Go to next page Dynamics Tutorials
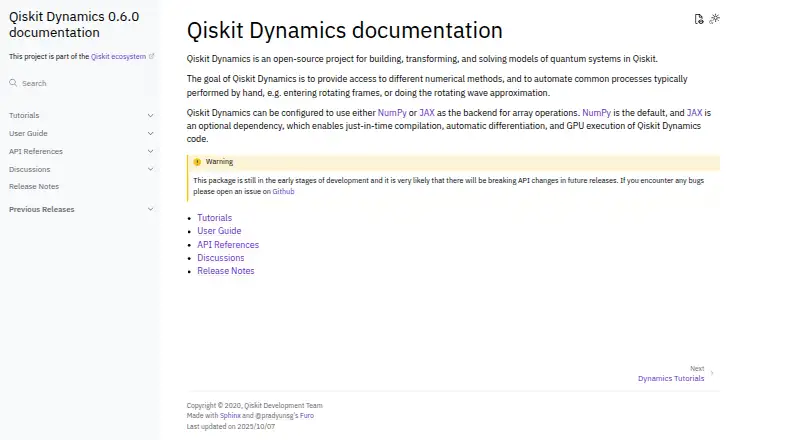Screen dimensions: 800x440 point(671,378)
